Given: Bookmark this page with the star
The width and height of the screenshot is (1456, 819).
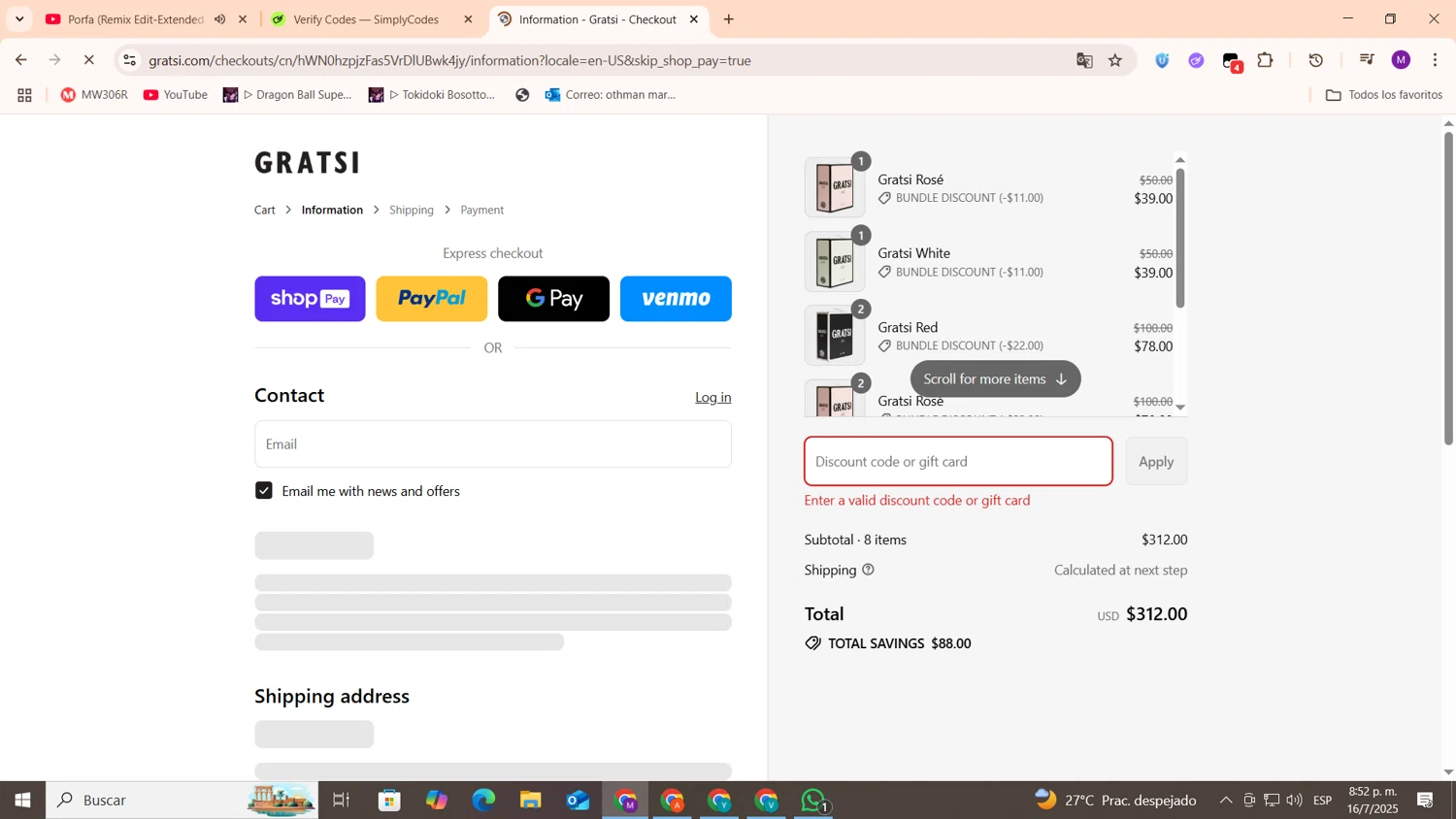Looking at the screenshot, I should click(x=1115, y=60).
